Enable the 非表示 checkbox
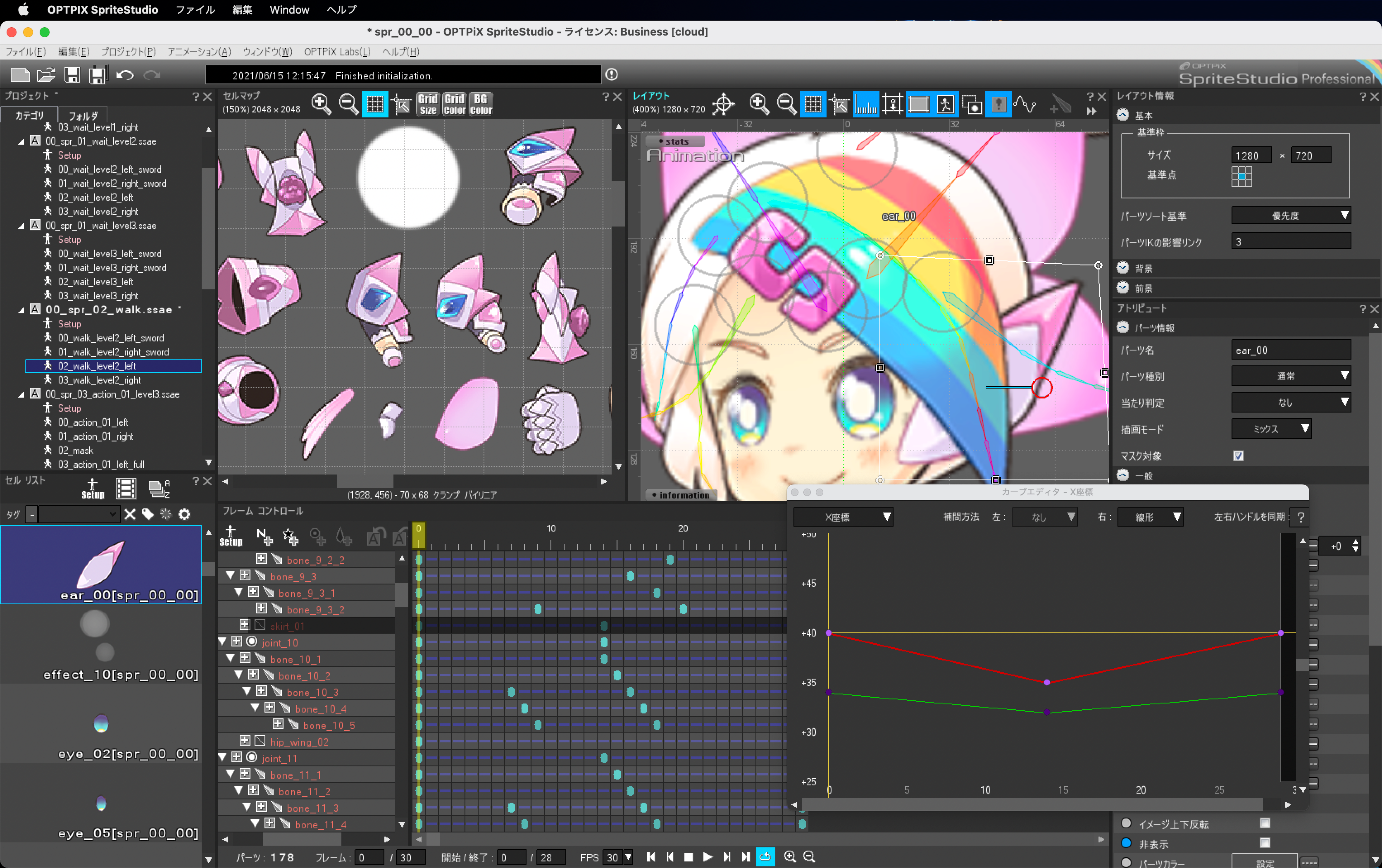 [1264, 843]
